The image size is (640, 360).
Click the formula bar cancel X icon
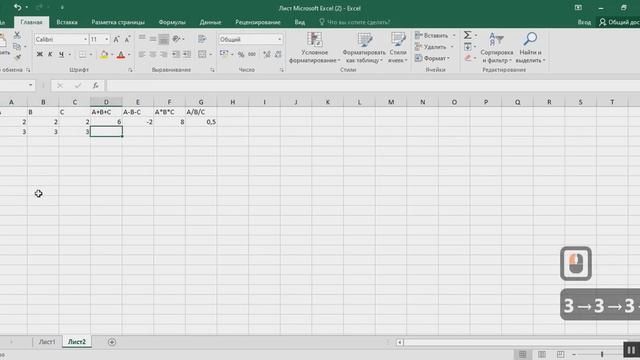[x=60, y=85]
